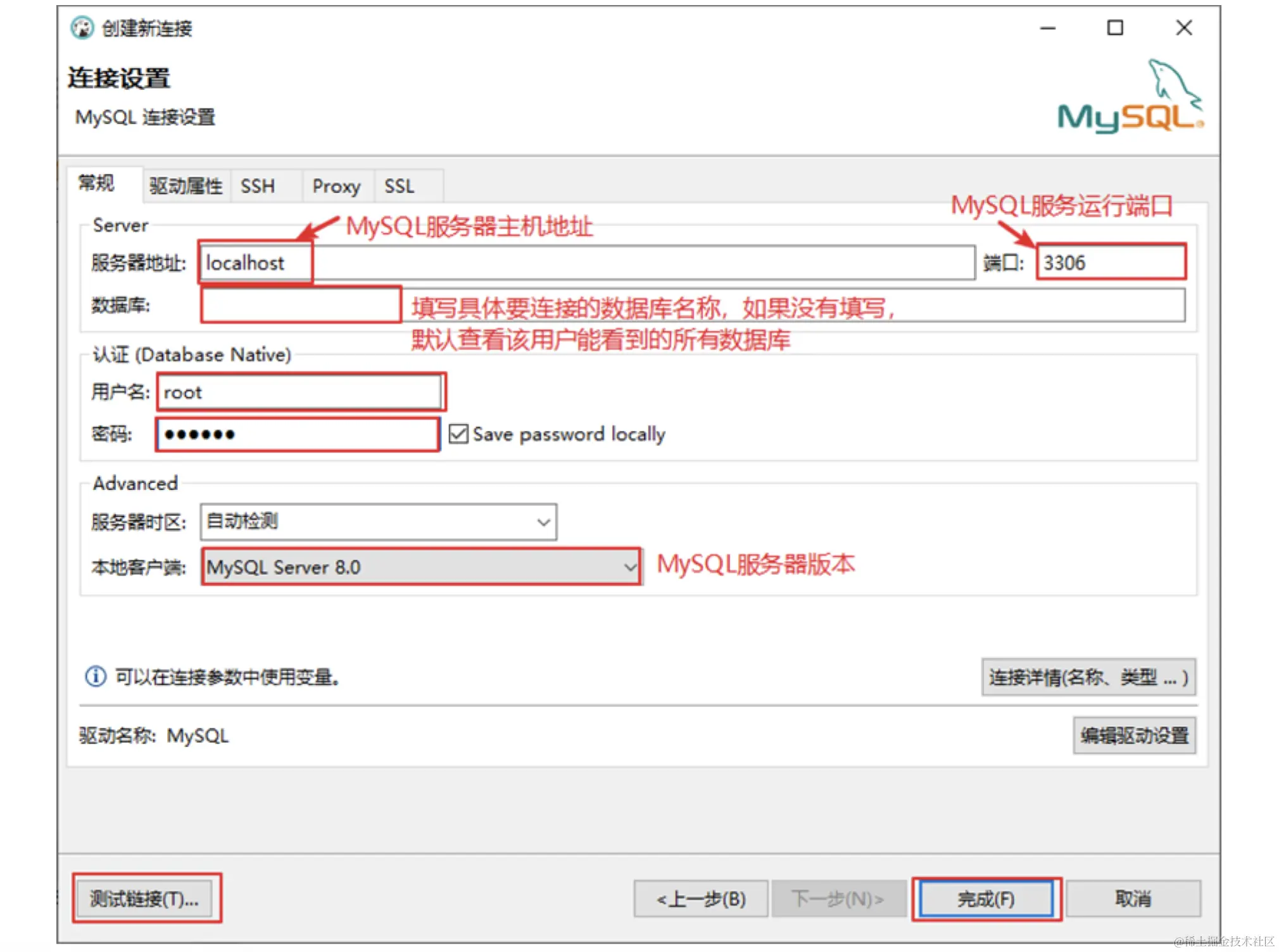Click the <上一步(B) button
Viewport: 1279px width, 952px height.
(x=701, y=898)
